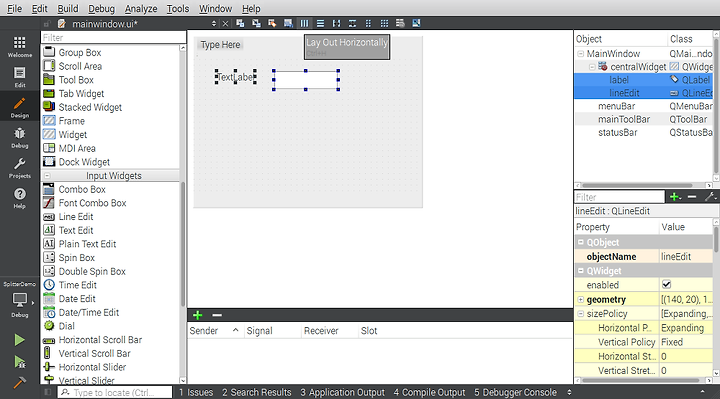Activate Edit Buddies mode in toolbar
This screenshot has width=720, height=399.
[x=272, y=23]
